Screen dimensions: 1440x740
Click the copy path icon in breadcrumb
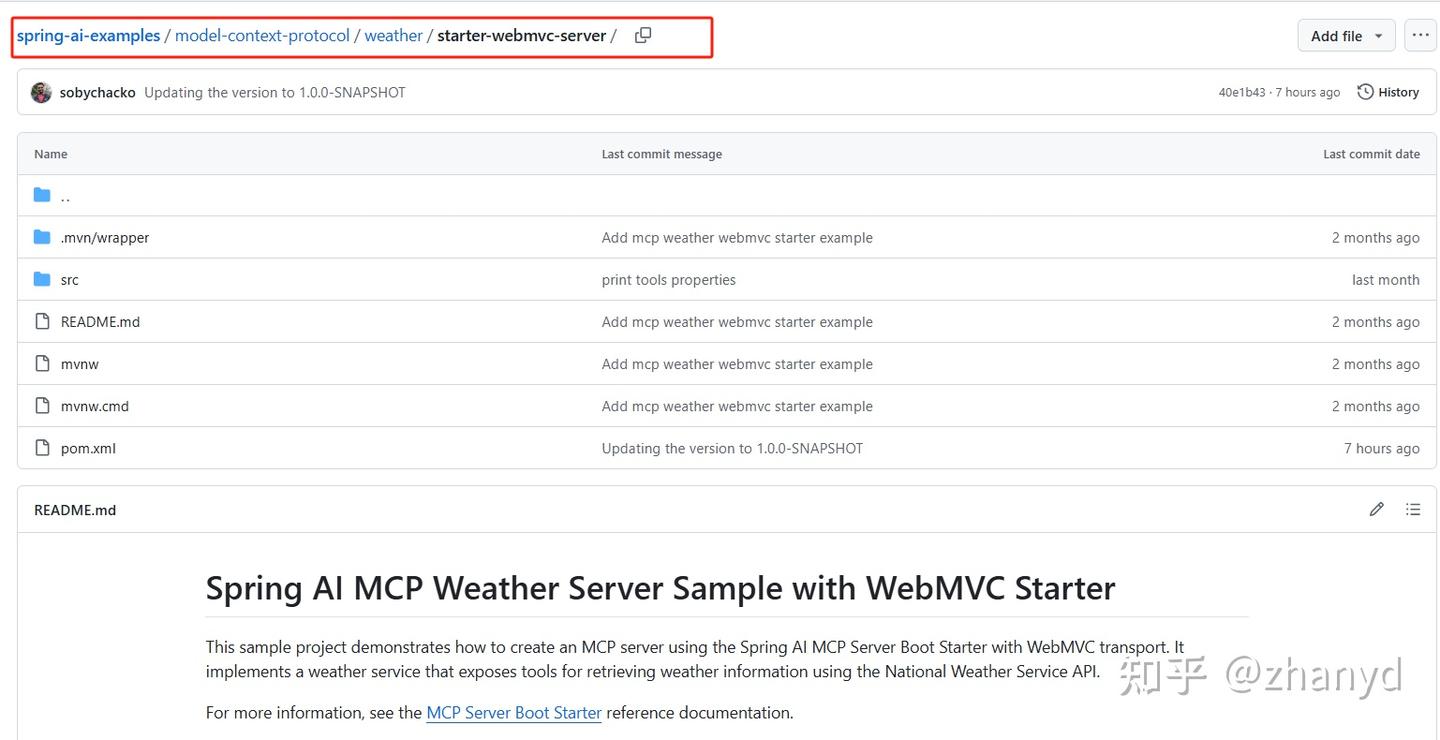642,34
